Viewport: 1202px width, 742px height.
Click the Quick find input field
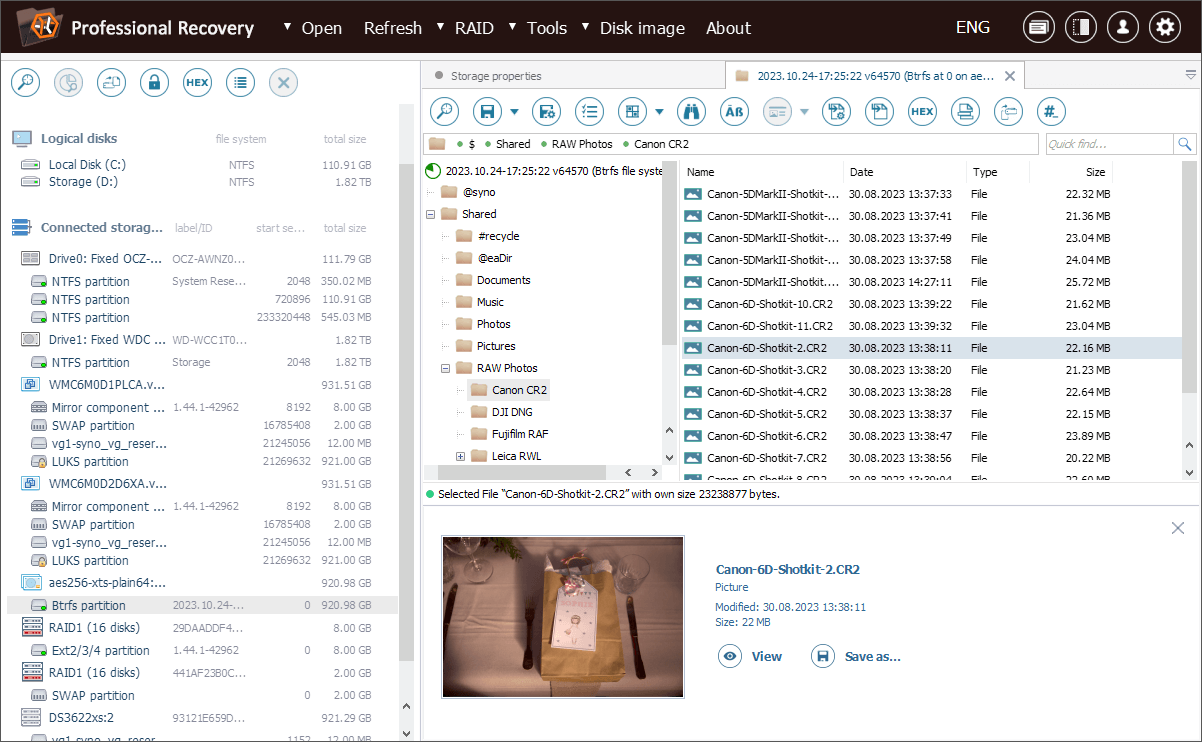pyautogui.click(x=1109, y=144)
